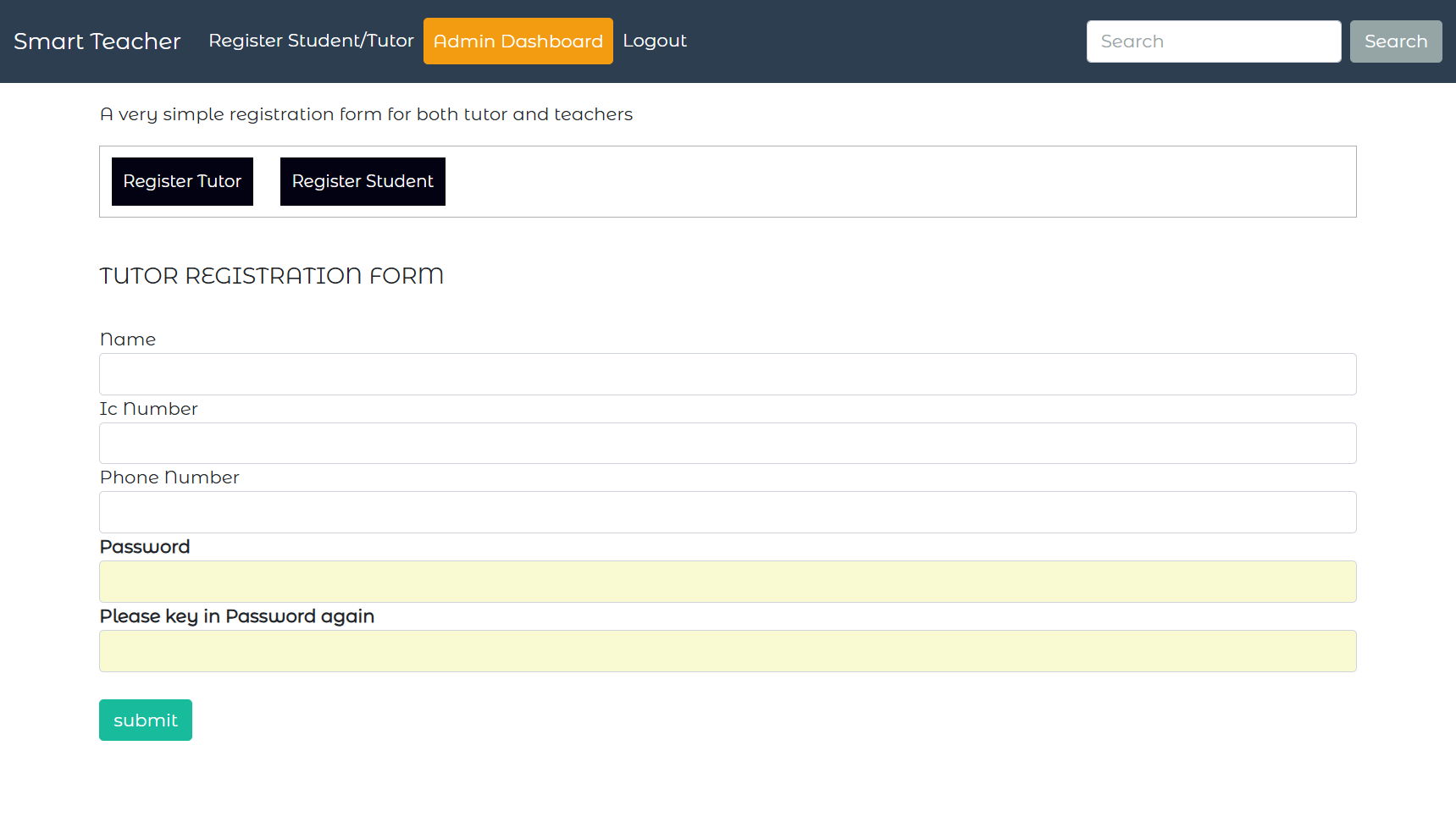The image size is (1456, 828).
Task: Switch to the Register Student form
Action: 363,181
